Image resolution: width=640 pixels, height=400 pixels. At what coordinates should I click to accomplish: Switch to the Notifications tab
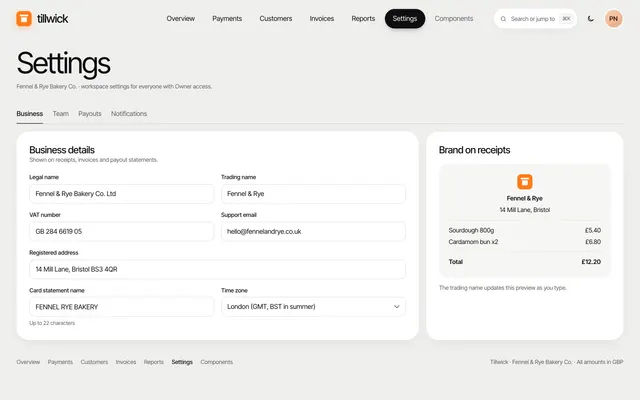coord(129,114)
